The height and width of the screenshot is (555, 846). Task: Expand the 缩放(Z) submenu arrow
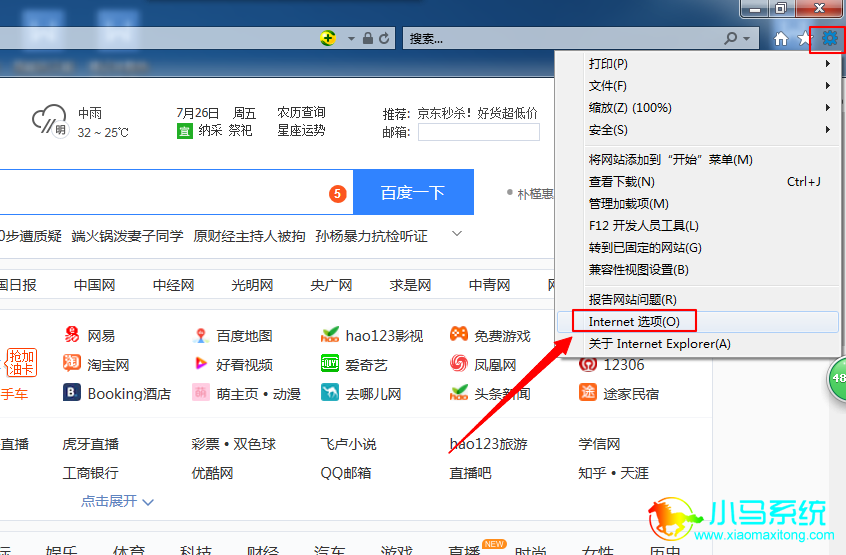click(828, 108)
